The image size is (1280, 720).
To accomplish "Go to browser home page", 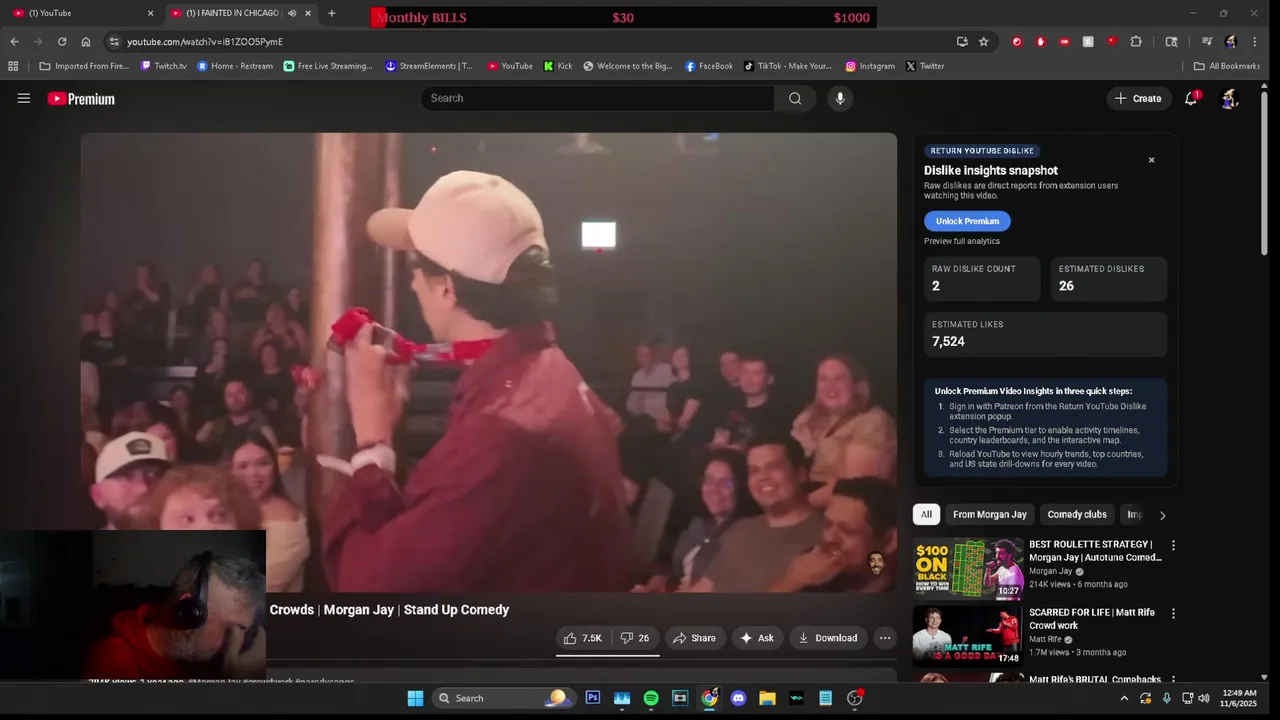I will click(x=86, y=42).
